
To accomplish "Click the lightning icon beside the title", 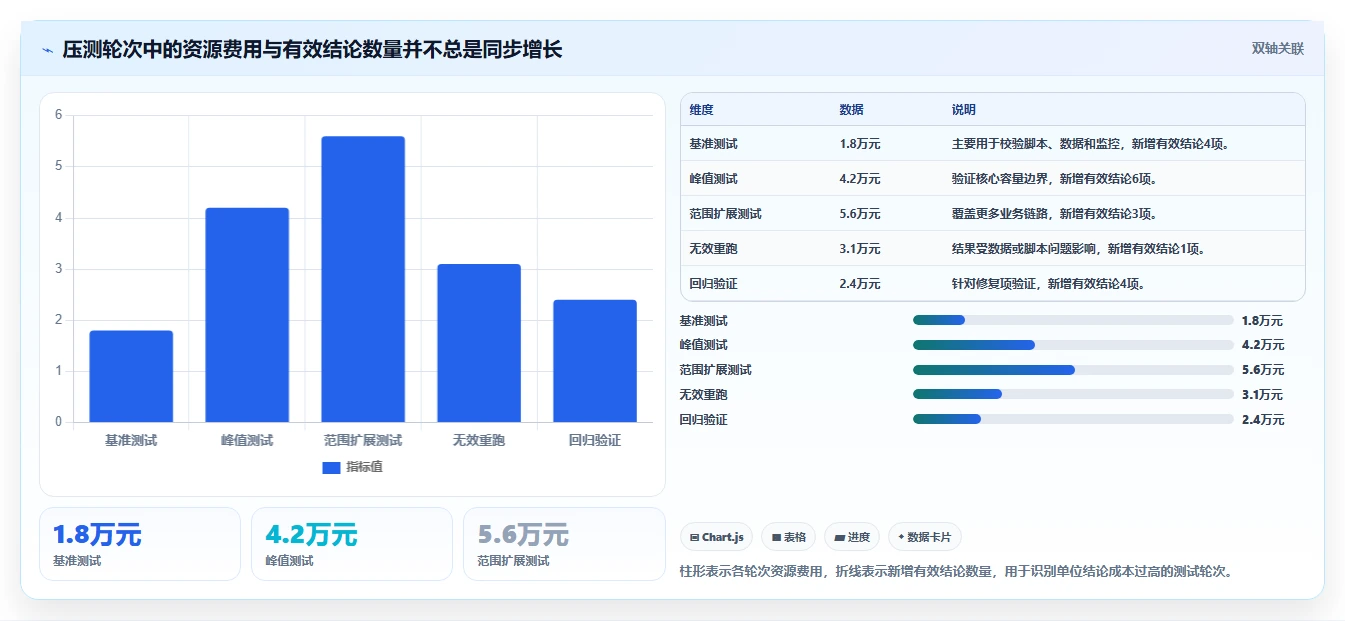I will (47, 50).
